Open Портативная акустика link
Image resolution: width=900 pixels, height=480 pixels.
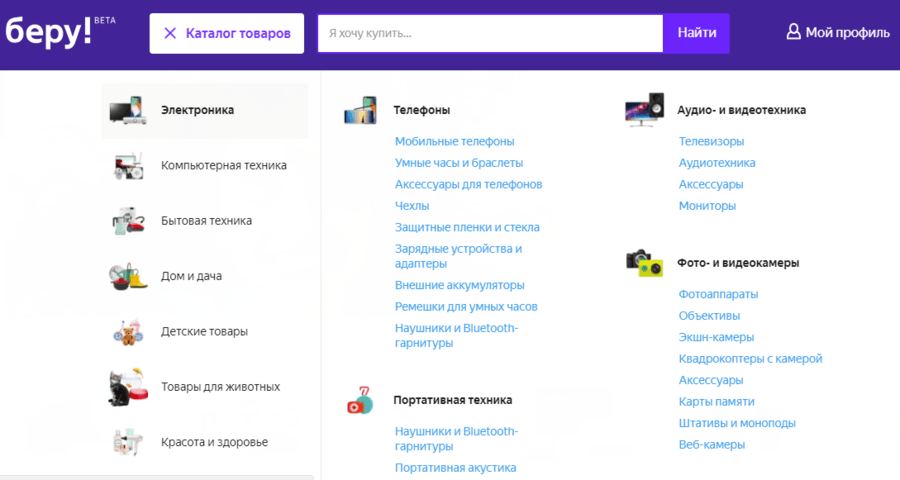click(456, 467)
